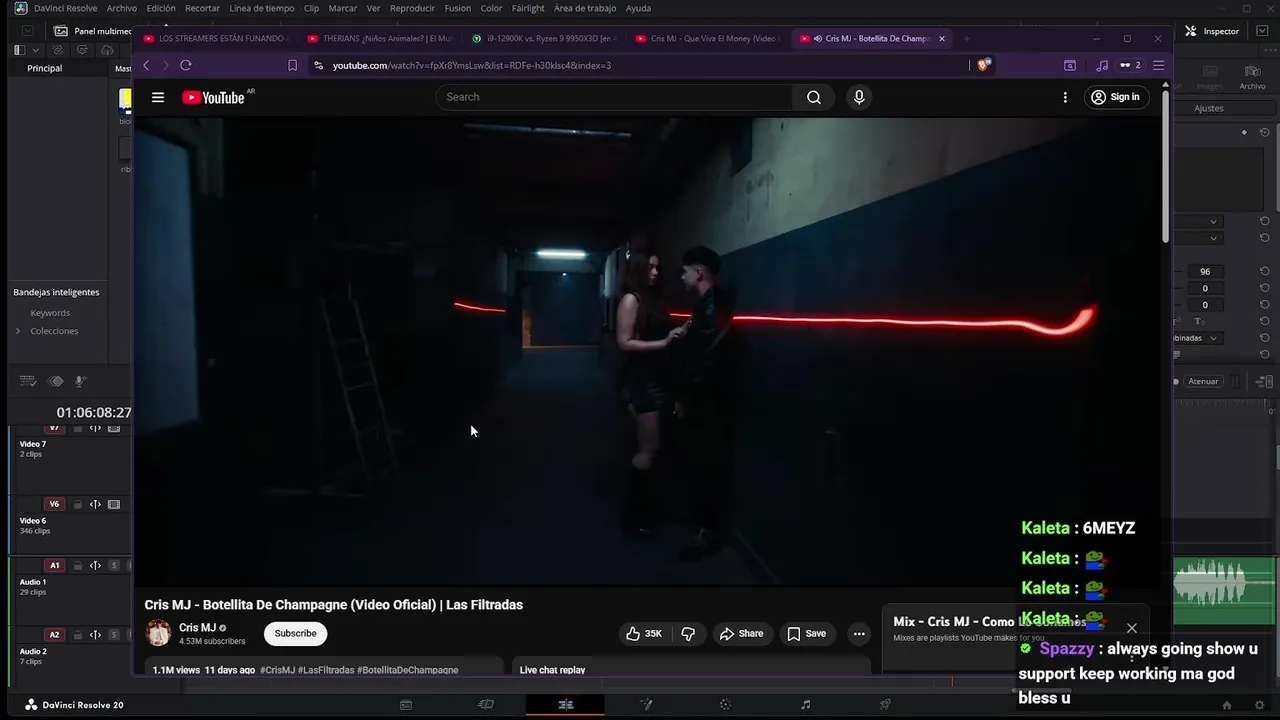
Task: Click the Share button
Action: pyautogui.click(x=741, y=633)
